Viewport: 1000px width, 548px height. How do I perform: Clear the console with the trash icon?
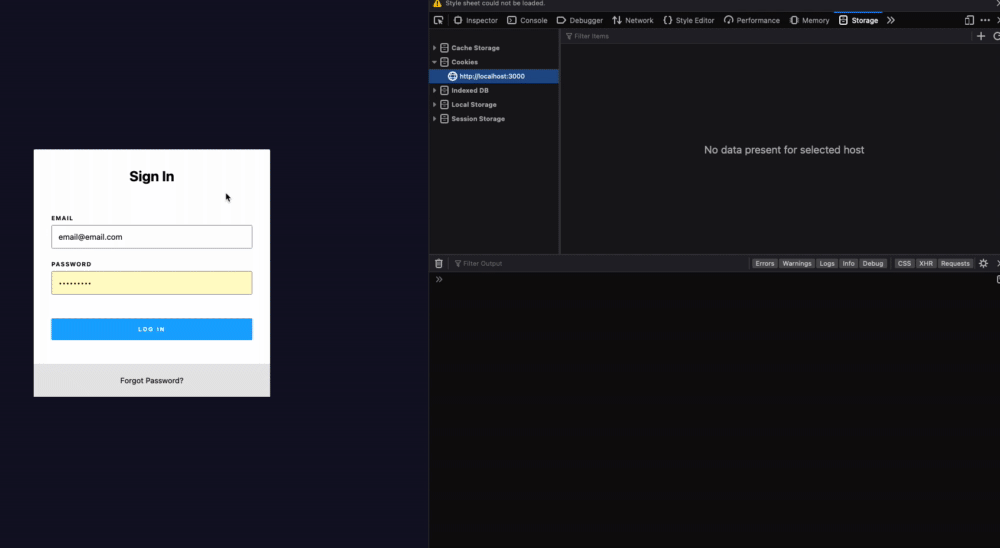point(439,263)
